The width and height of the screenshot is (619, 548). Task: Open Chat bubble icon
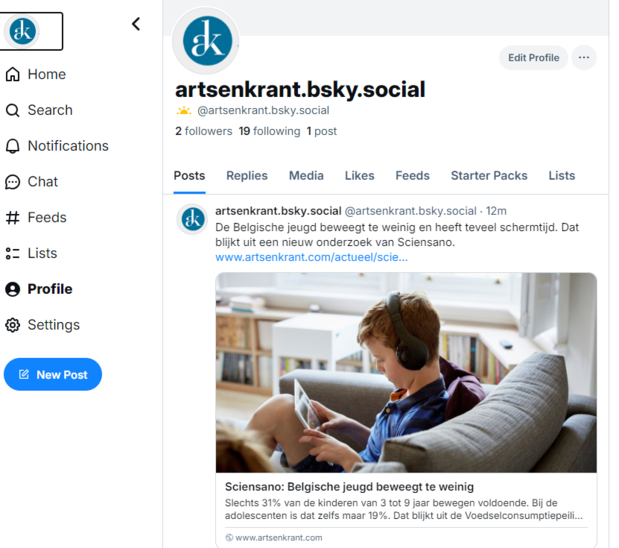pos(13,182)
